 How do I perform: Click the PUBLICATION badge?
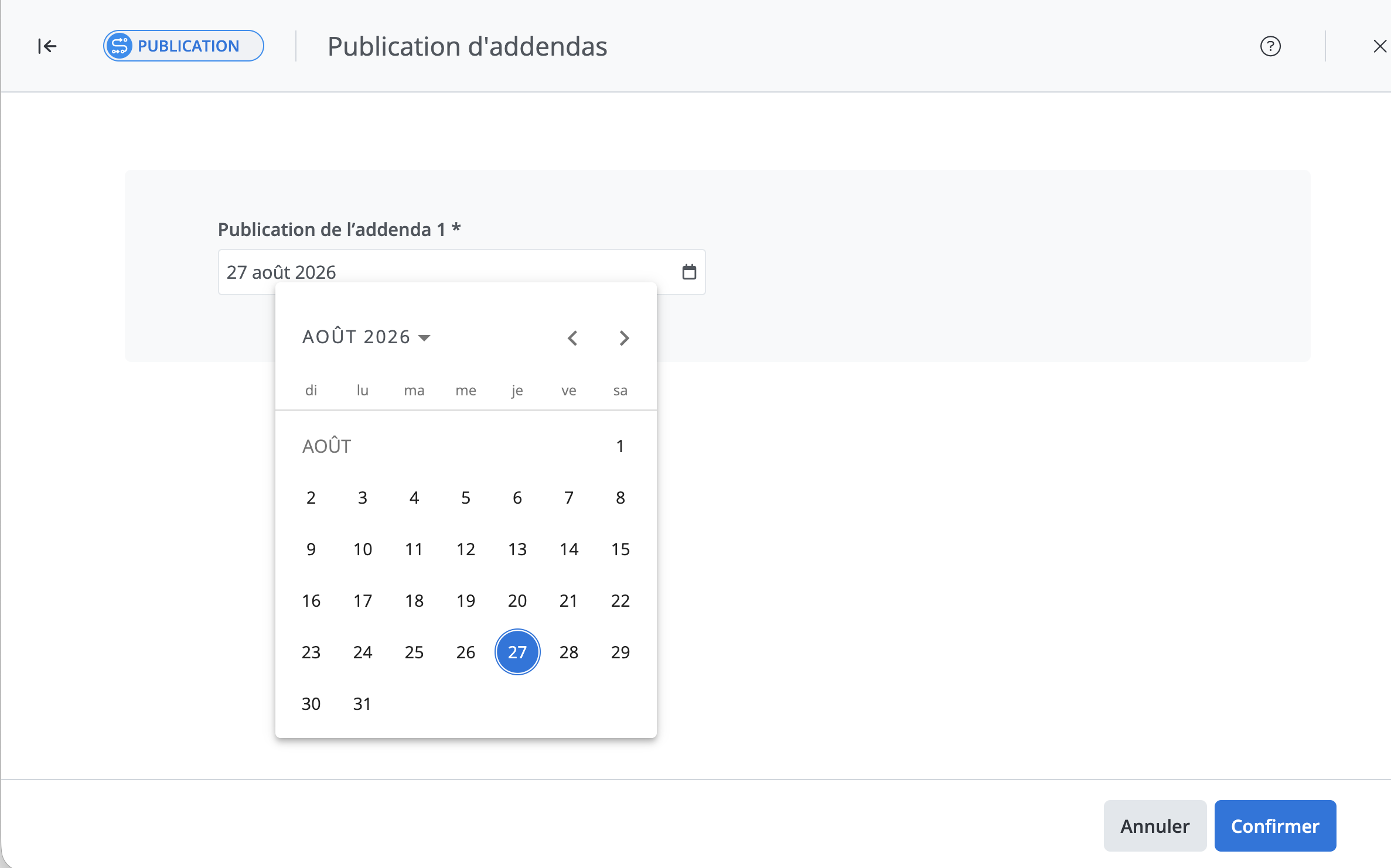coord(183,46)
